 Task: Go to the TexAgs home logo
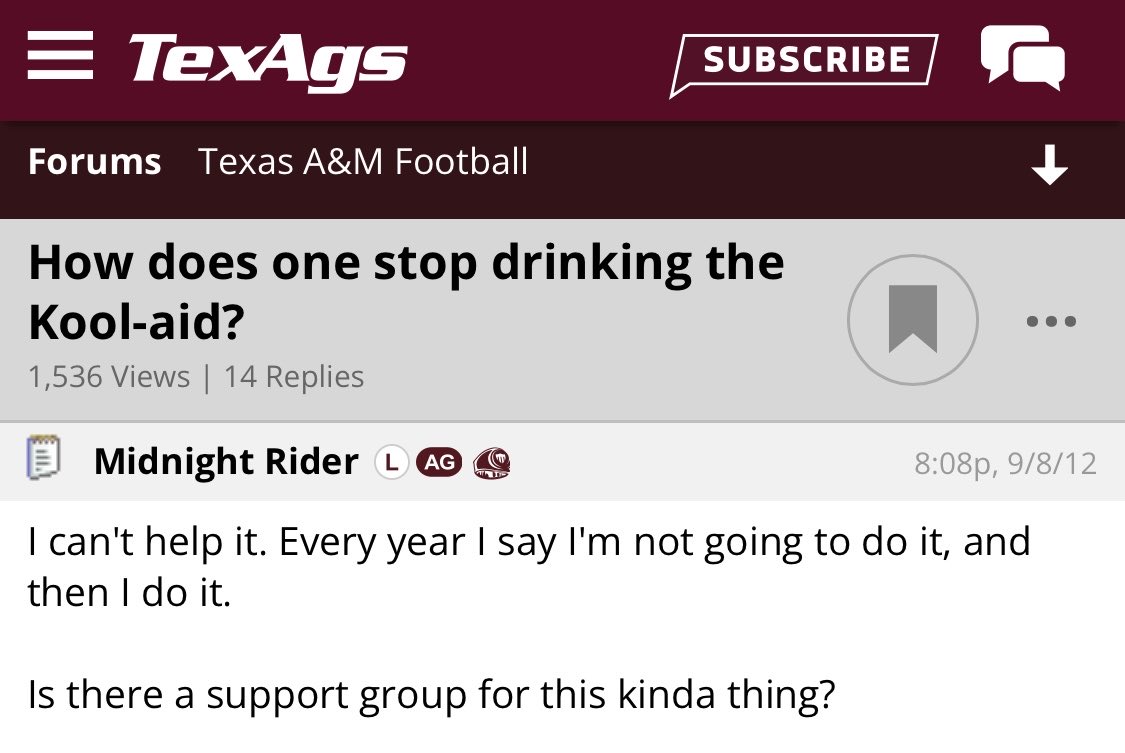tap(268, 62)
